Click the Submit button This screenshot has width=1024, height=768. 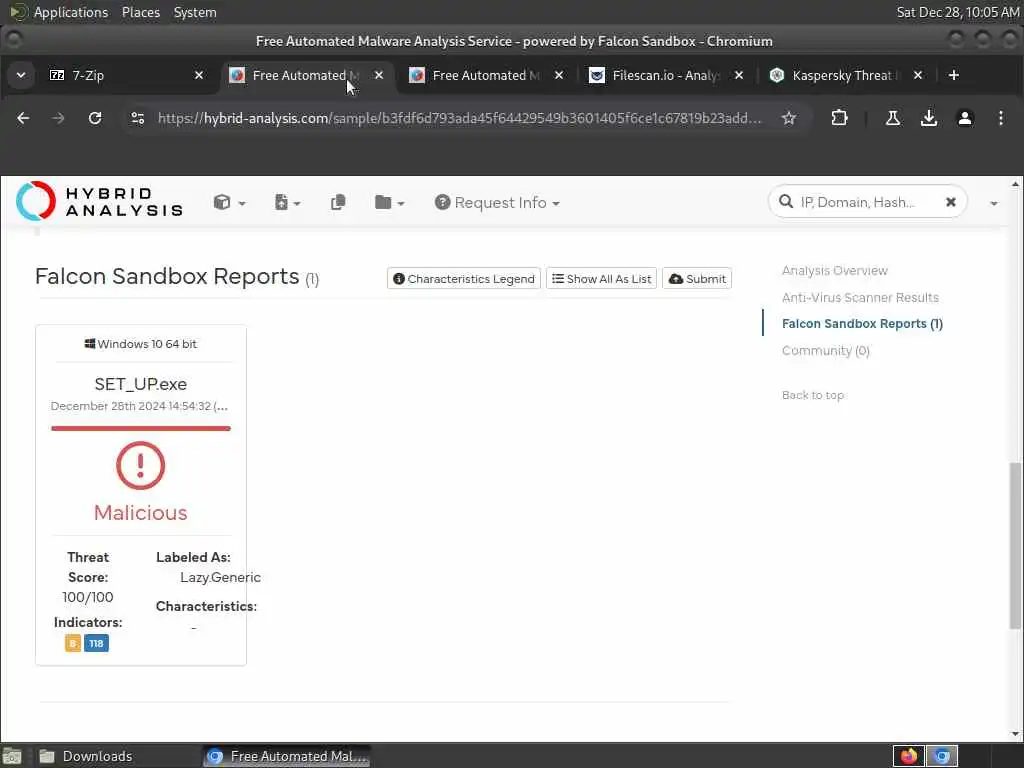[x=697, y=279]
